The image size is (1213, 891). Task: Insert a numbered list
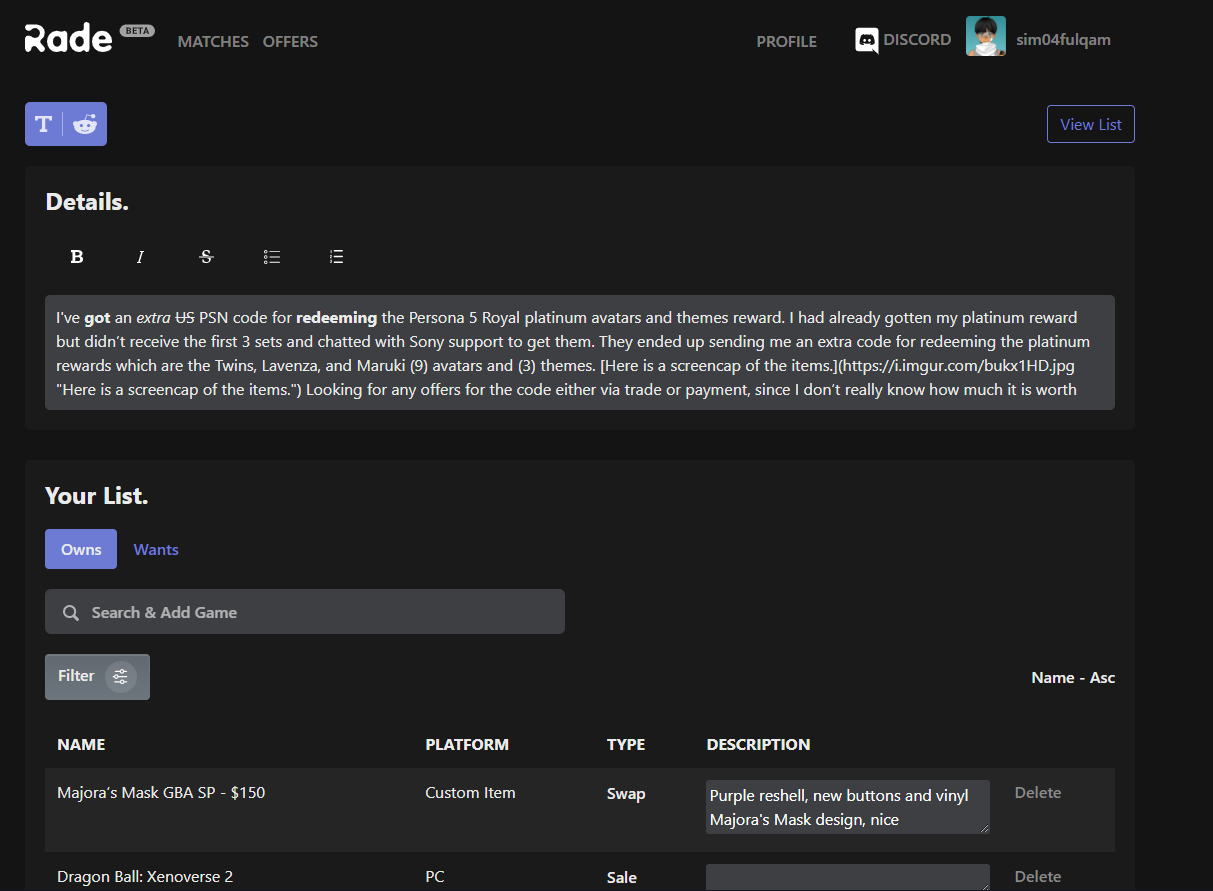point(336,257)
